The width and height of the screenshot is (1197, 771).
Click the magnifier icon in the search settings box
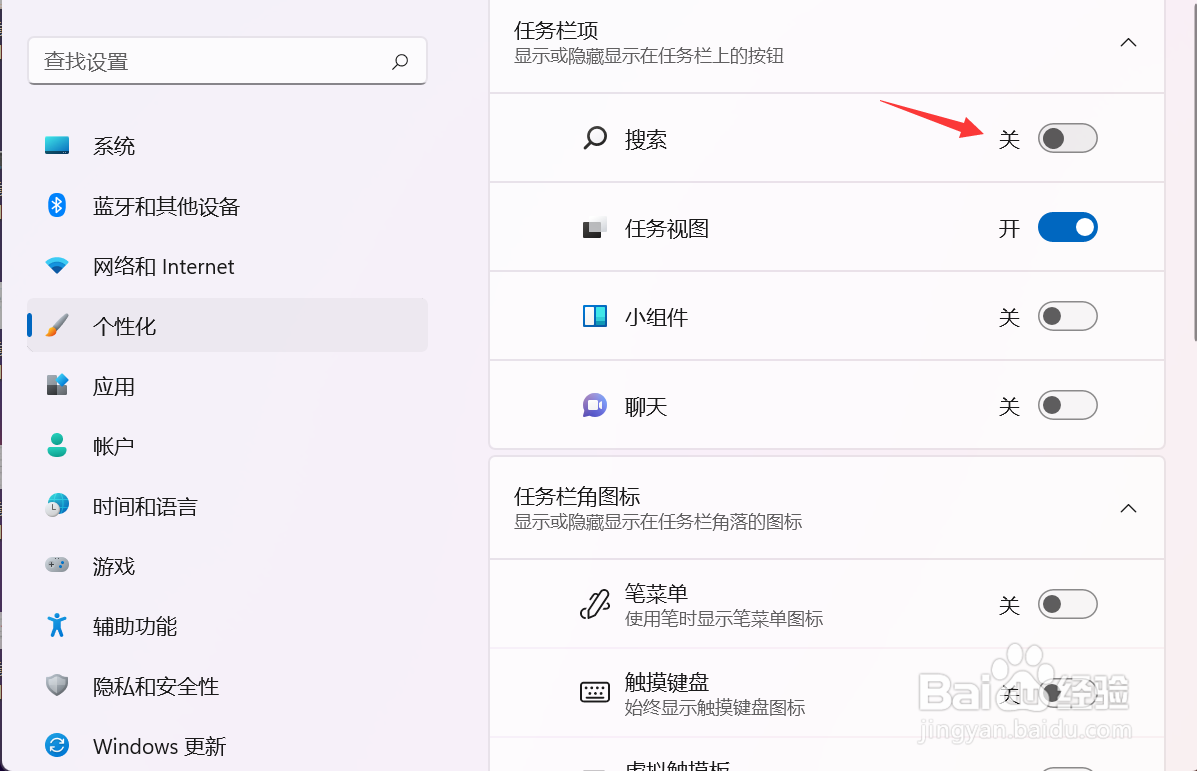[400, 61]
